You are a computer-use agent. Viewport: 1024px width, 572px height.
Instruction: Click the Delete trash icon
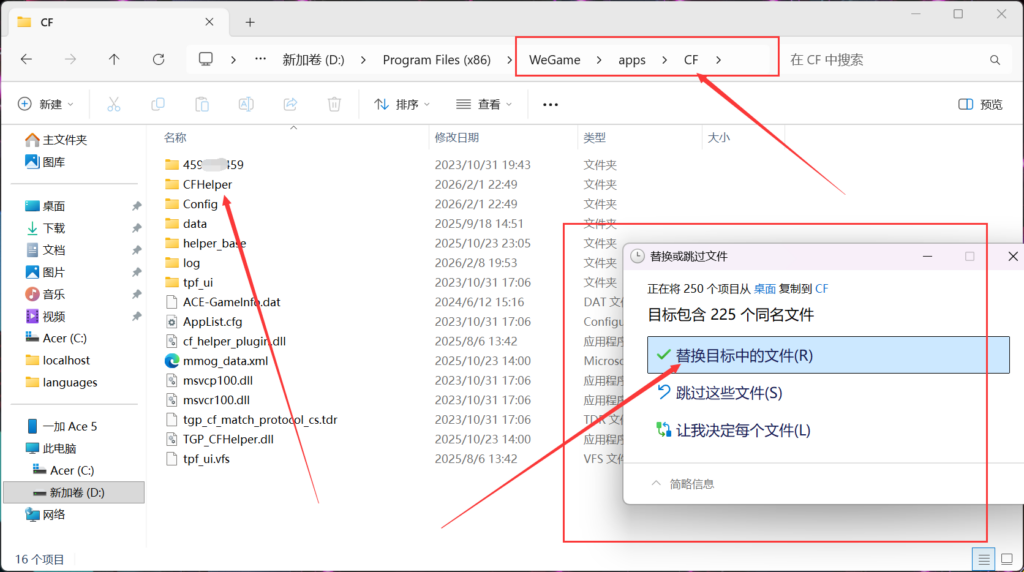(334, 104)
